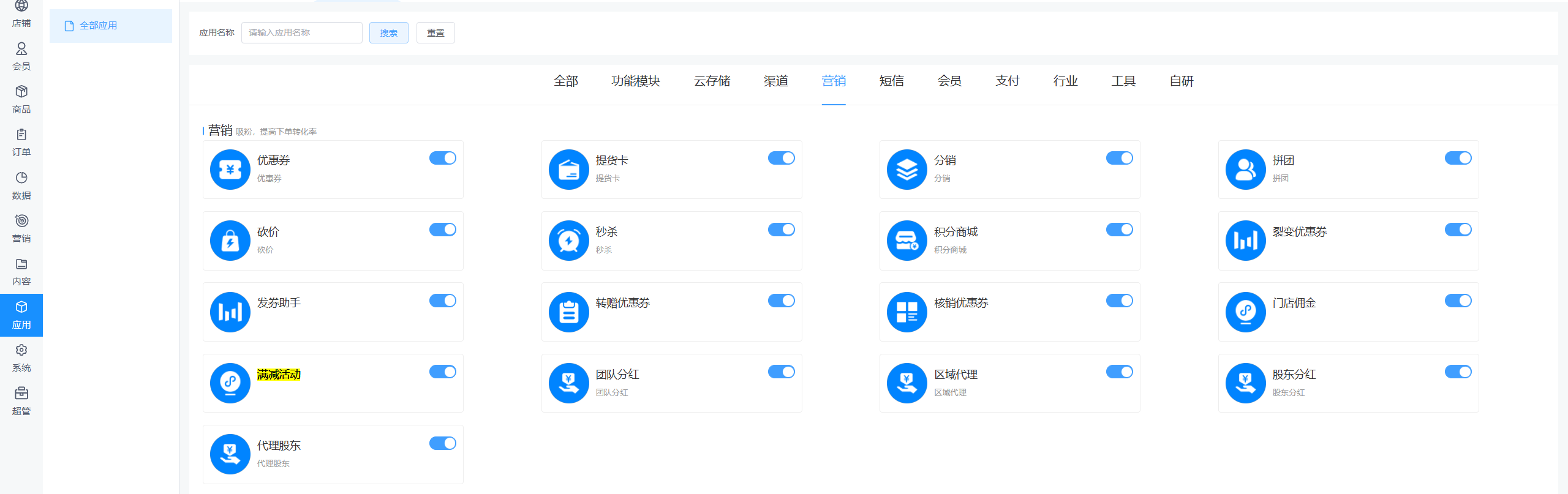Switch to the 渠道 tab

pyautogui.click(x=776, y=81)
